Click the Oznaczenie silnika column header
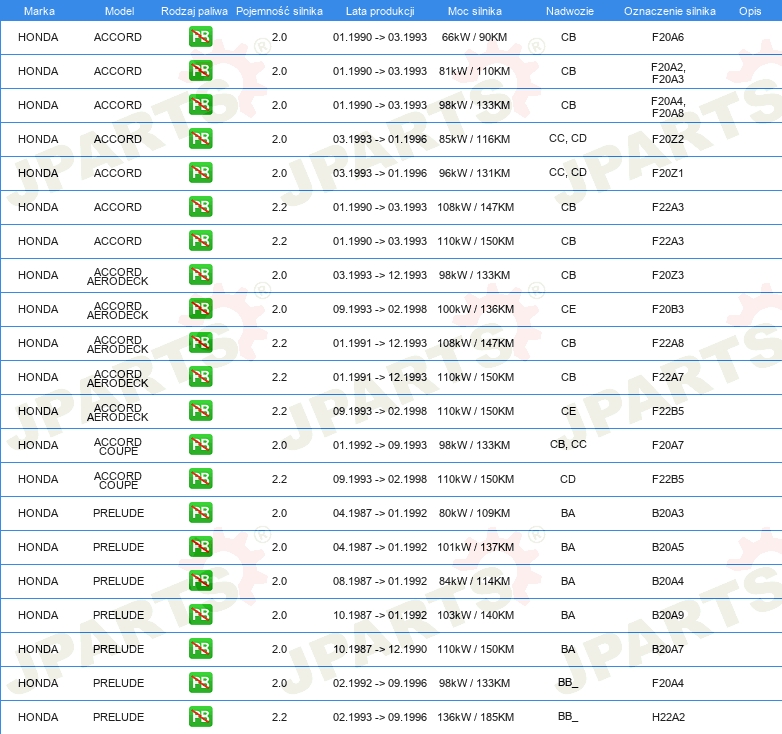Image resolution: width=782 pixels, height=734 pixels. [669, 11]
